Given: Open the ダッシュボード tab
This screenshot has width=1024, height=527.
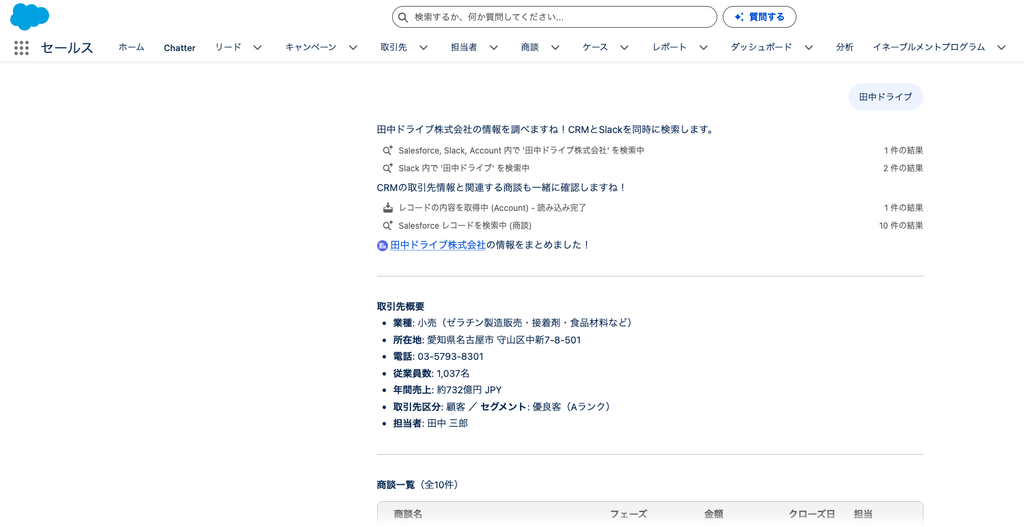Looking at the screenshot, I should pos(761,47).
